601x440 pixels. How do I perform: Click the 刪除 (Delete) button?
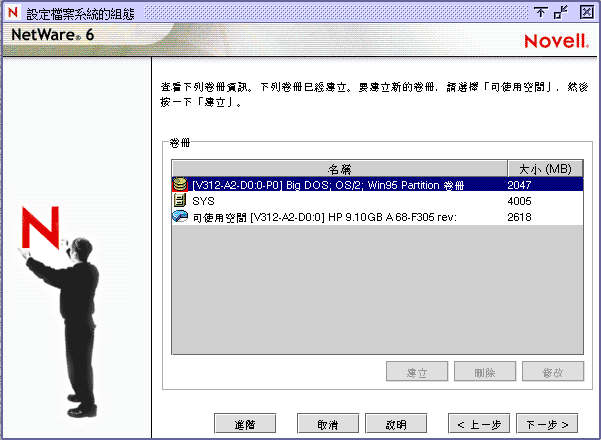point(485,371)
